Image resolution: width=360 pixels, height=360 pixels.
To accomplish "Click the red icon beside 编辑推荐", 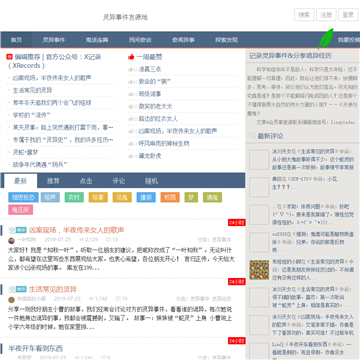I will [9, 57].
